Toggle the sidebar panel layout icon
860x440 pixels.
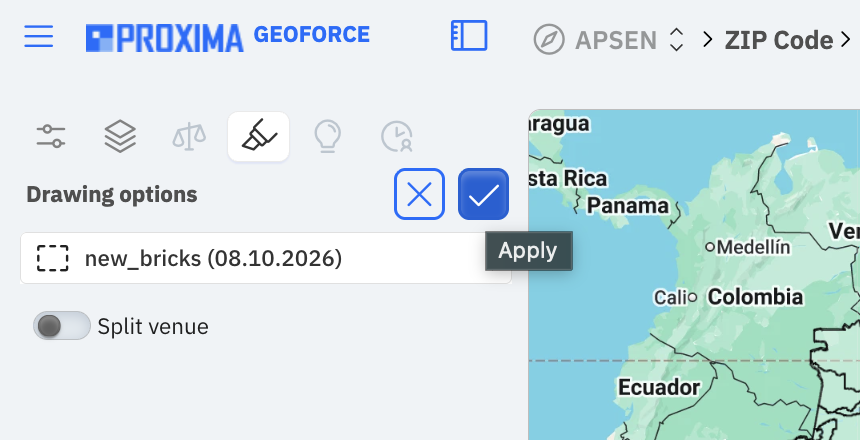click(x=469, y=36)
